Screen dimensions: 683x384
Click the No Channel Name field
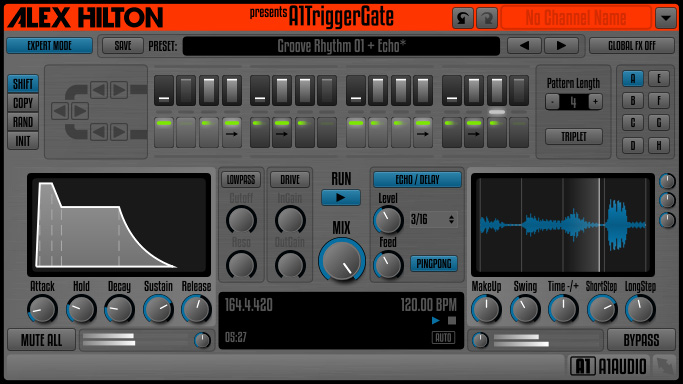coord(576,18)
